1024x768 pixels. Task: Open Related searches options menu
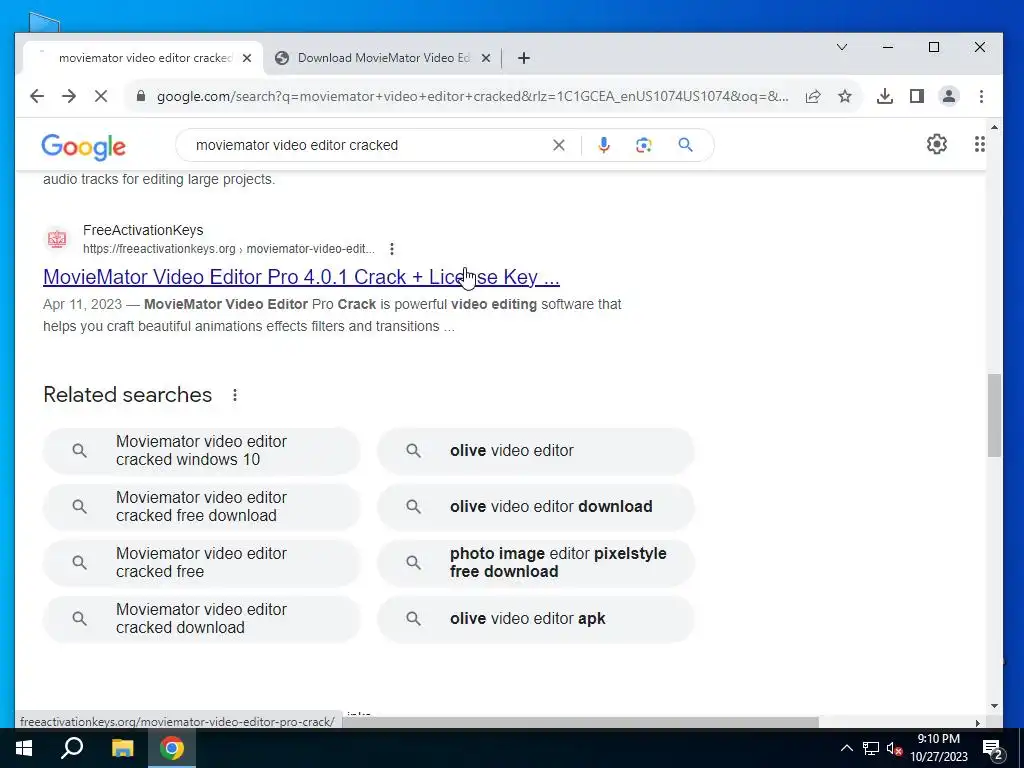click(x=235, y=395)
